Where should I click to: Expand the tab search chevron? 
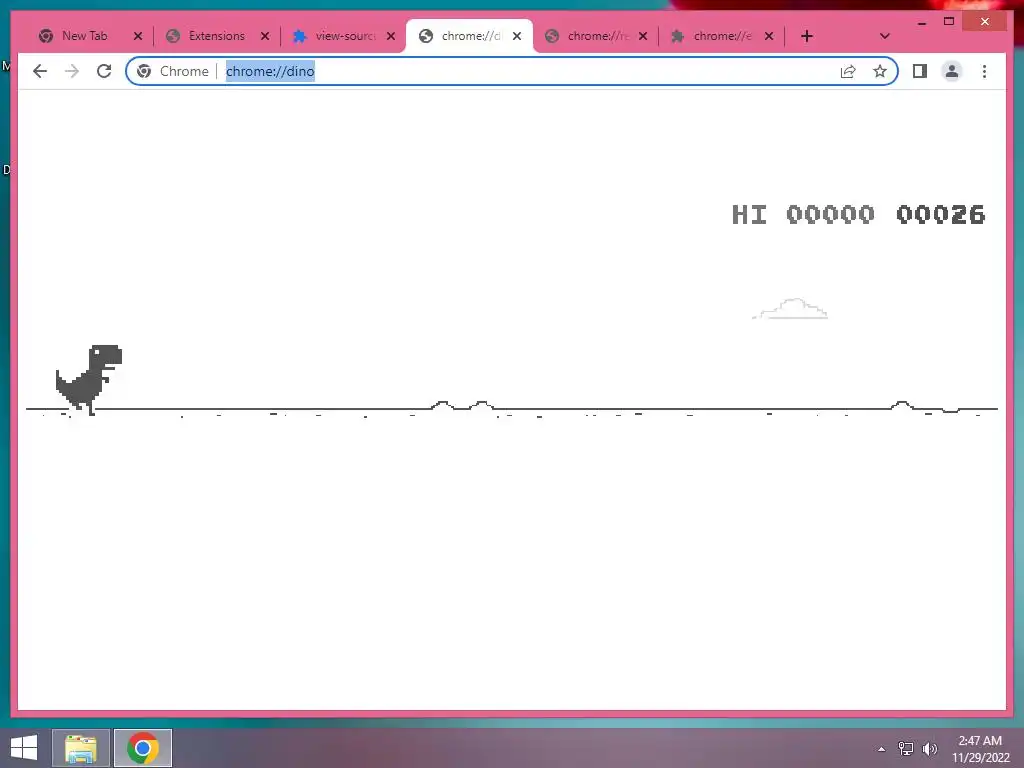[x=884, y=36]
